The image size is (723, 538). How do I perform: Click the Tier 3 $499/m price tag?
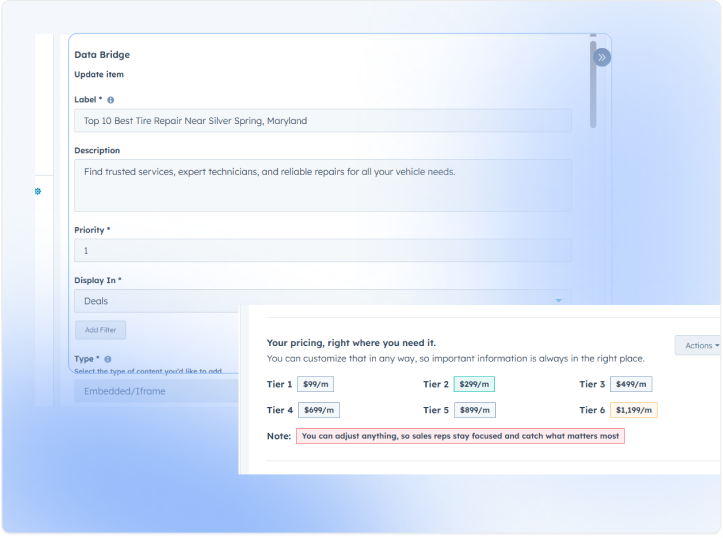click(x=631, y=384)
